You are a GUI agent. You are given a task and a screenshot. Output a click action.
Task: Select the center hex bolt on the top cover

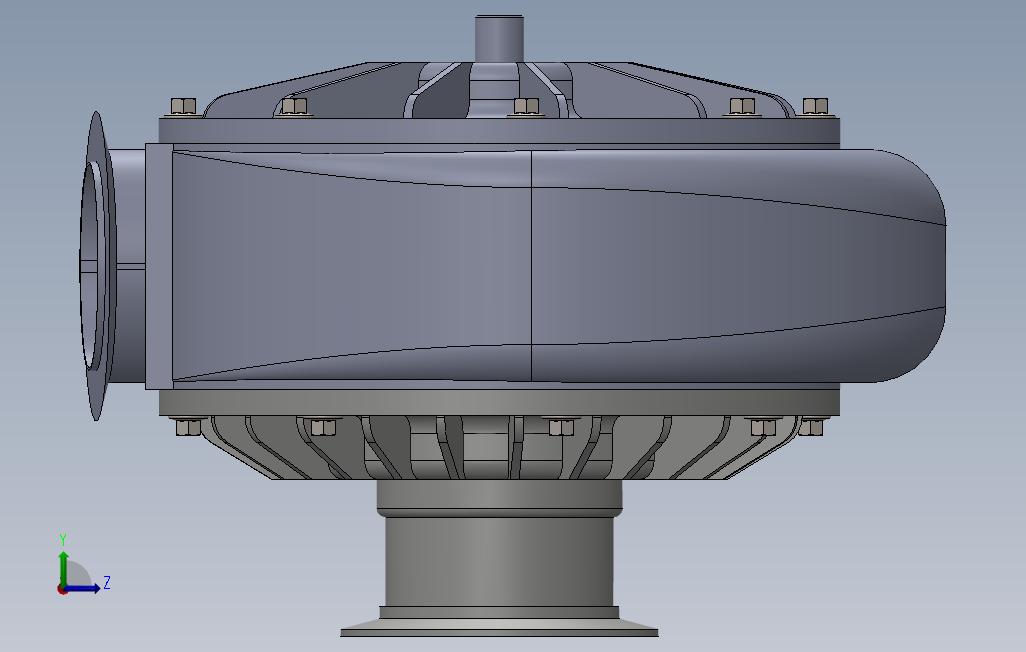pyautogui.click(x=526, y=107)
